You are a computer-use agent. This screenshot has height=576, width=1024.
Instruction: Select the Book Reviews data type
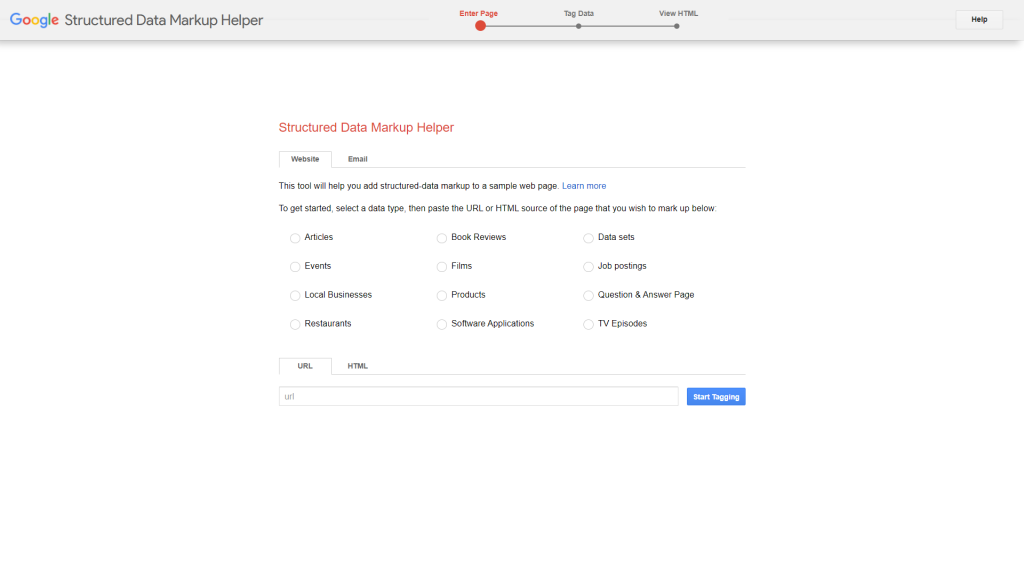click(x=442, y=238)
